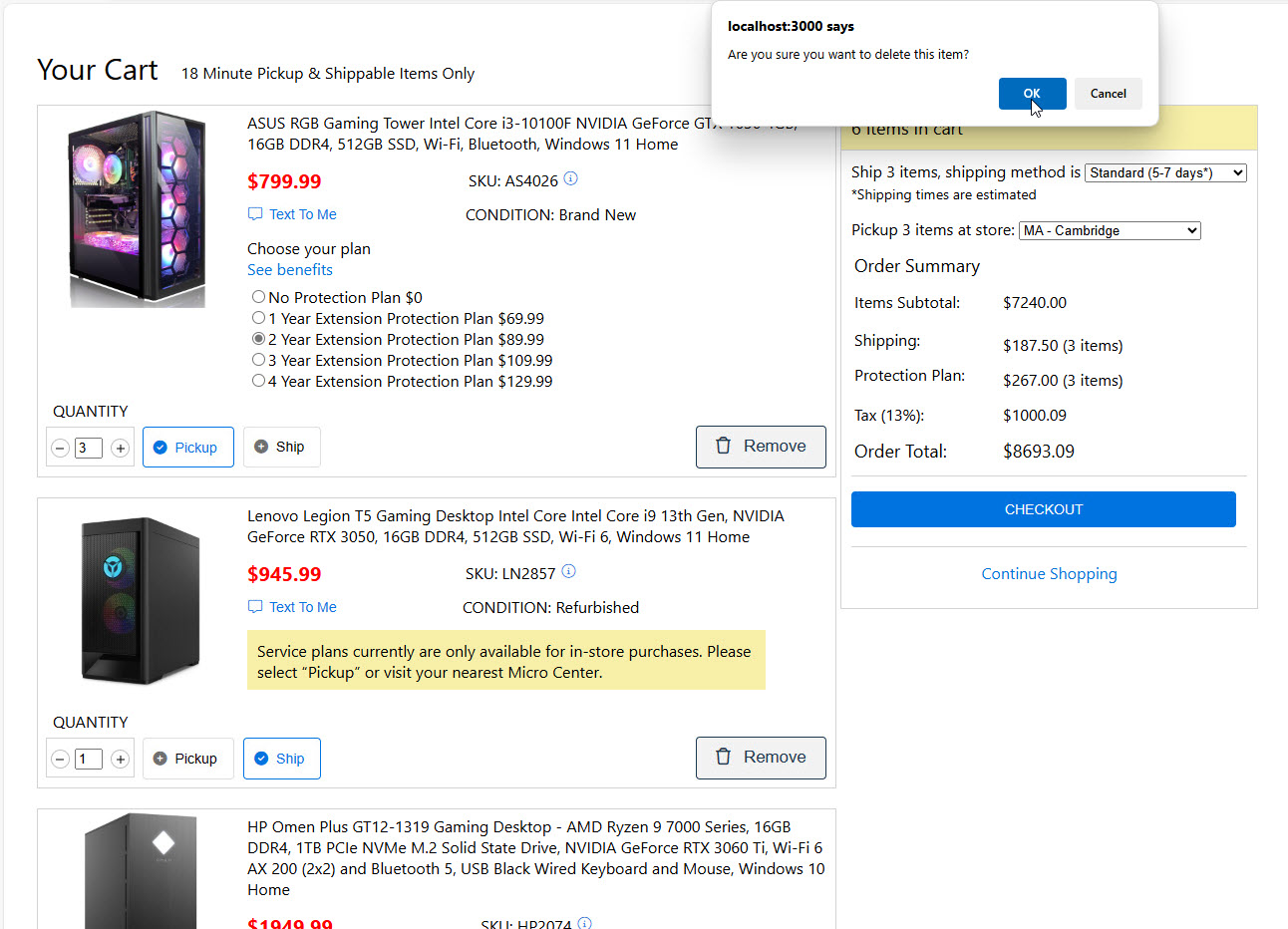Image resolution: width=1288 pixels, height=929 pixels.
Task: Click the Lenovo Legion product thumbnail
Action: tap(140, 598)
